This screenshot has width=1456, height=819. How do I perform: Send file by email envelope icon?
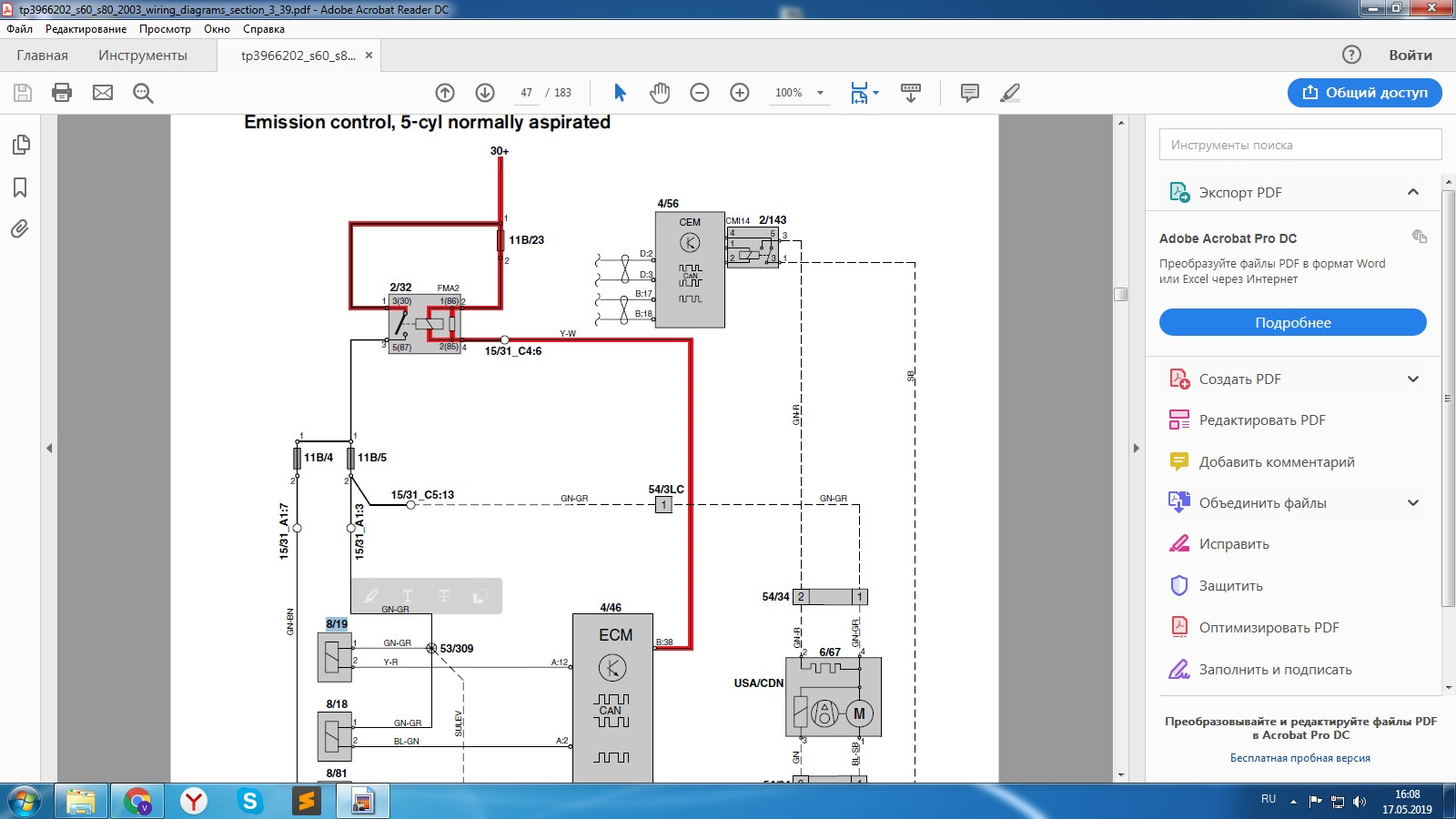point(103,93)
